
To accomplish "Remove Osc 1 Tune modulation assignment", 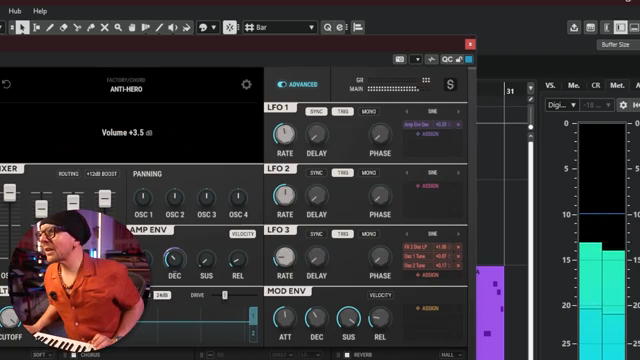I will [458, 256].
